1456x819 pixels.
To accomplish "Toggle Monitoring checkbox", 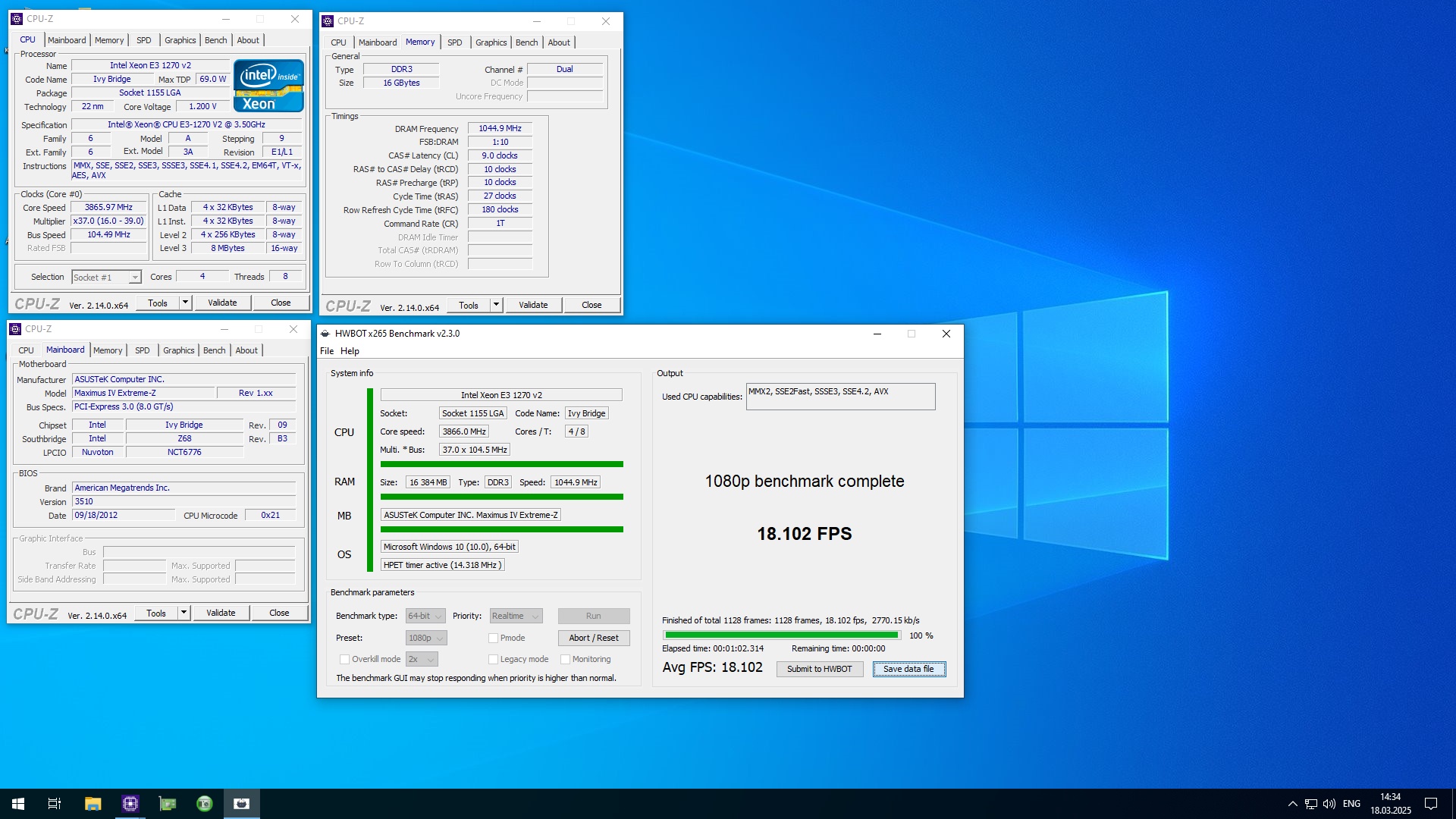I will click(x=565, y=660).
